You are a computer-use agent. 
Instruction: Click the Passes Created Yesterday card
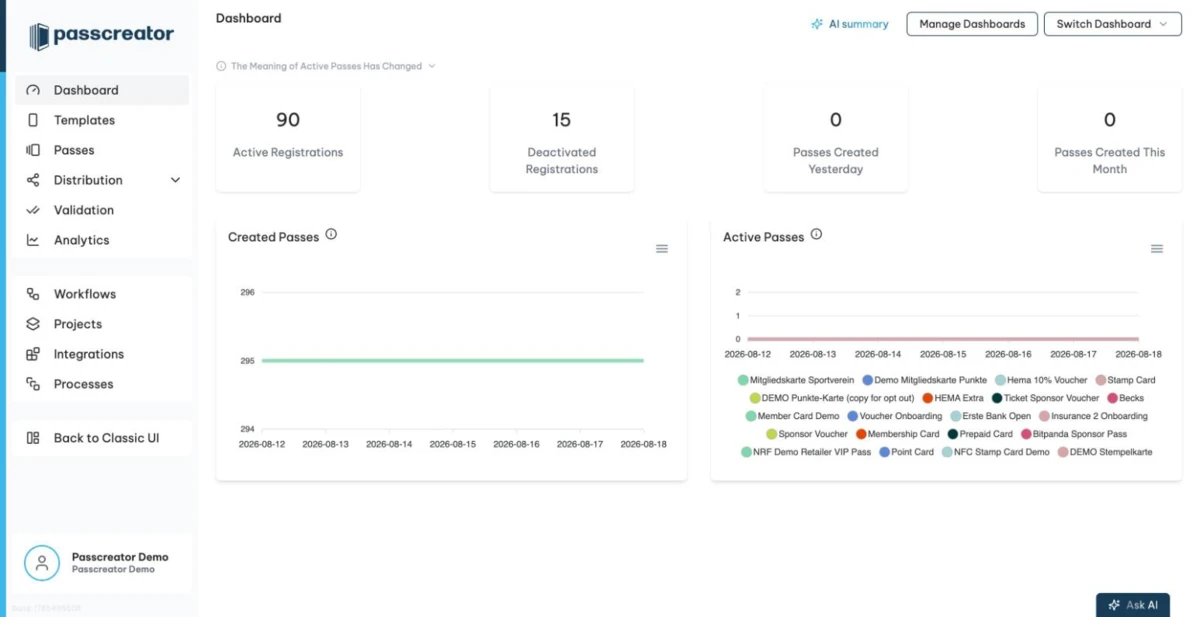tap(836, 138)
